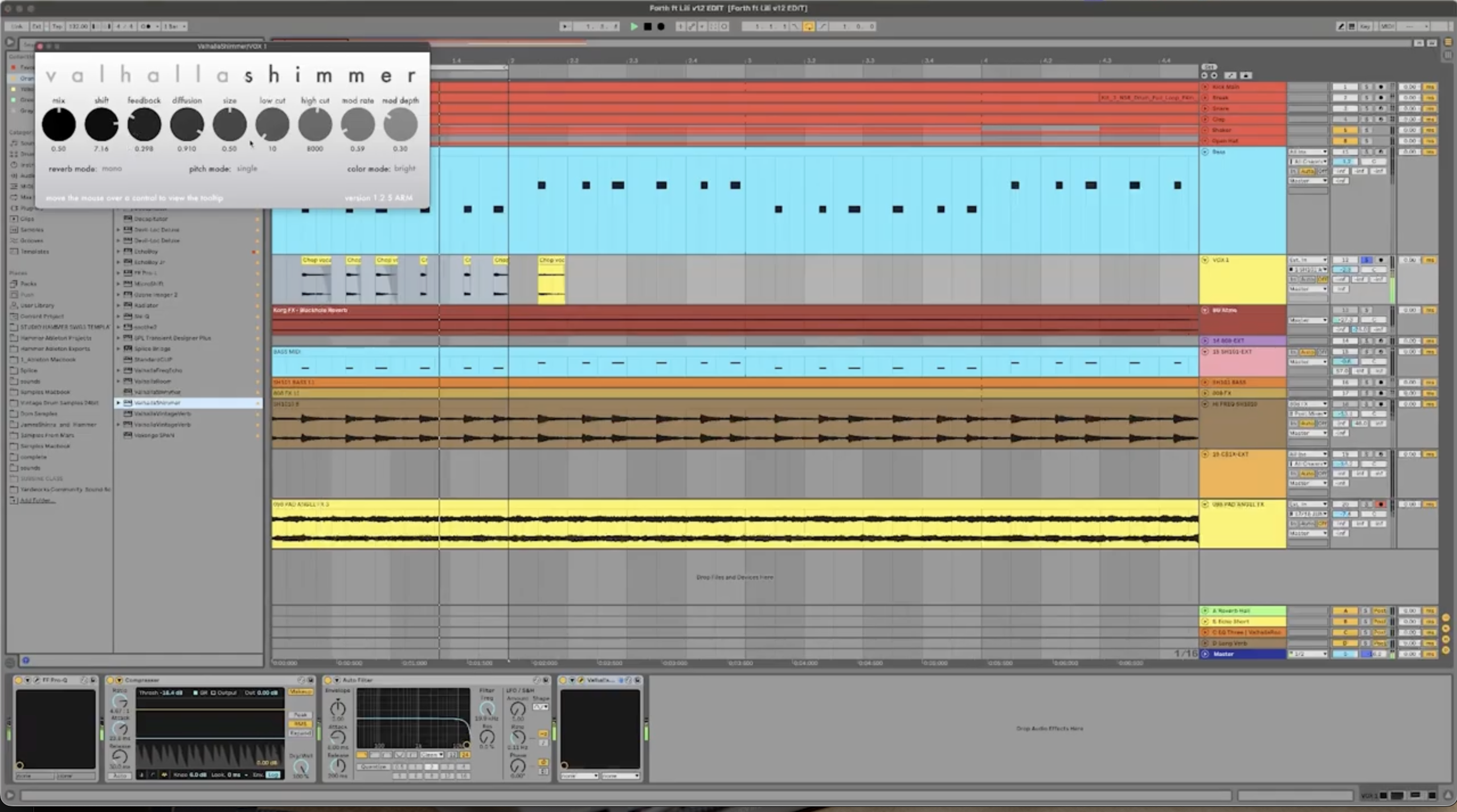Click the Compressor device activator
The height and width of the screenshot is (812, 1457).
coord(110,680)
